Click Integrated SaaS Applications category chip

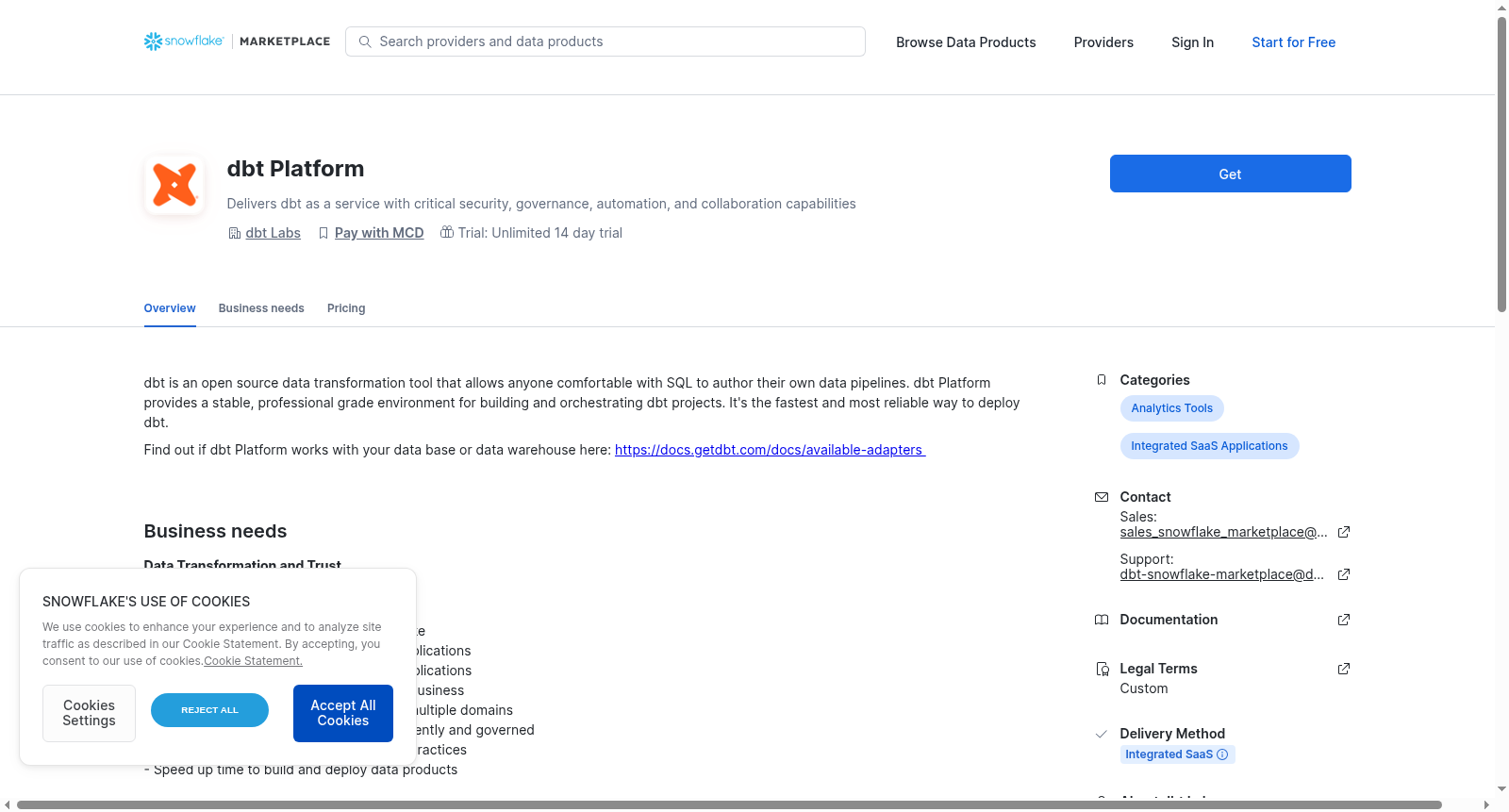1209,446
